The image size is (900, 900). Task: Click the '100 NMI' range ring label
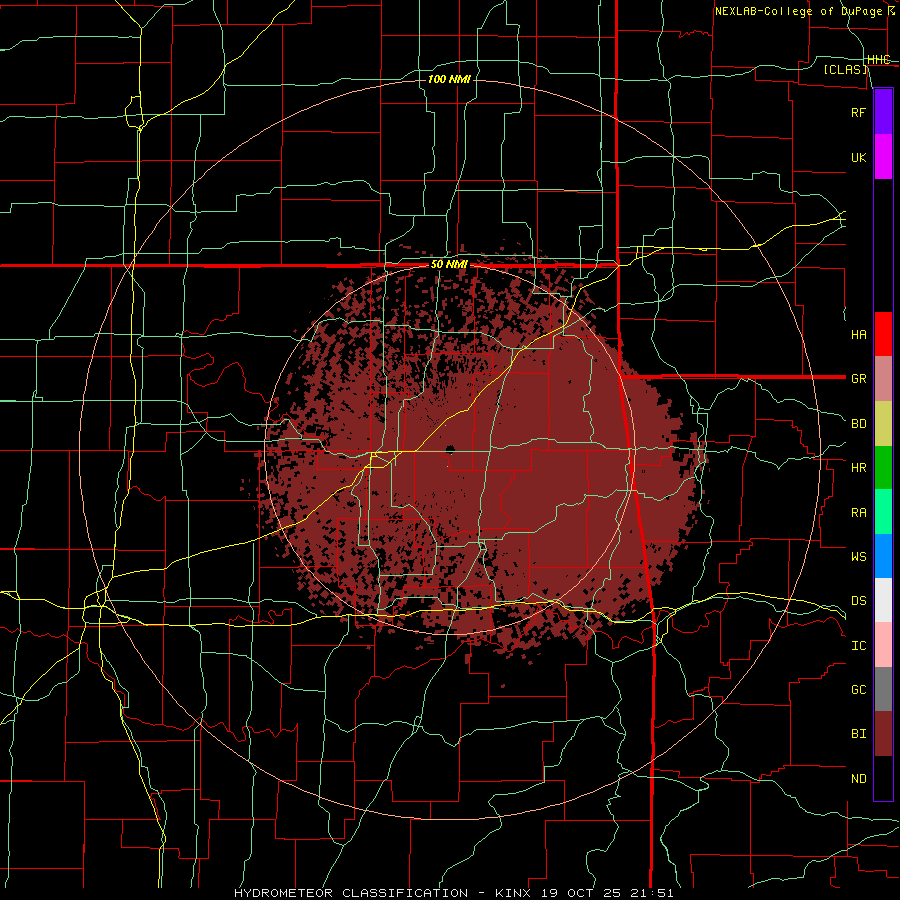pos(449,79)
